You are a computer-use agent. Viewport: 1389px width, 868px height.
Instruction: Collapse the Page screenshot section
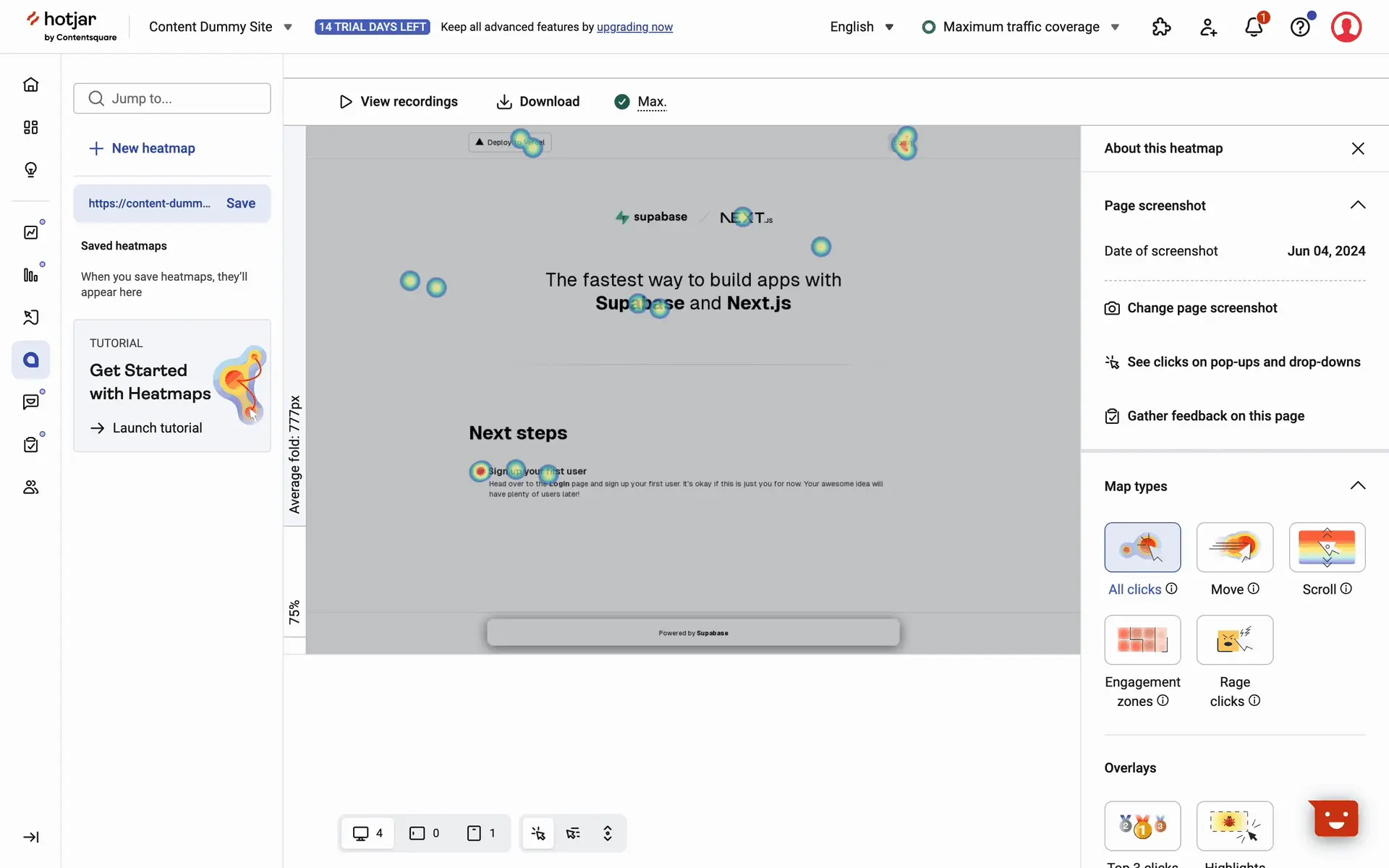(1358, 205)
